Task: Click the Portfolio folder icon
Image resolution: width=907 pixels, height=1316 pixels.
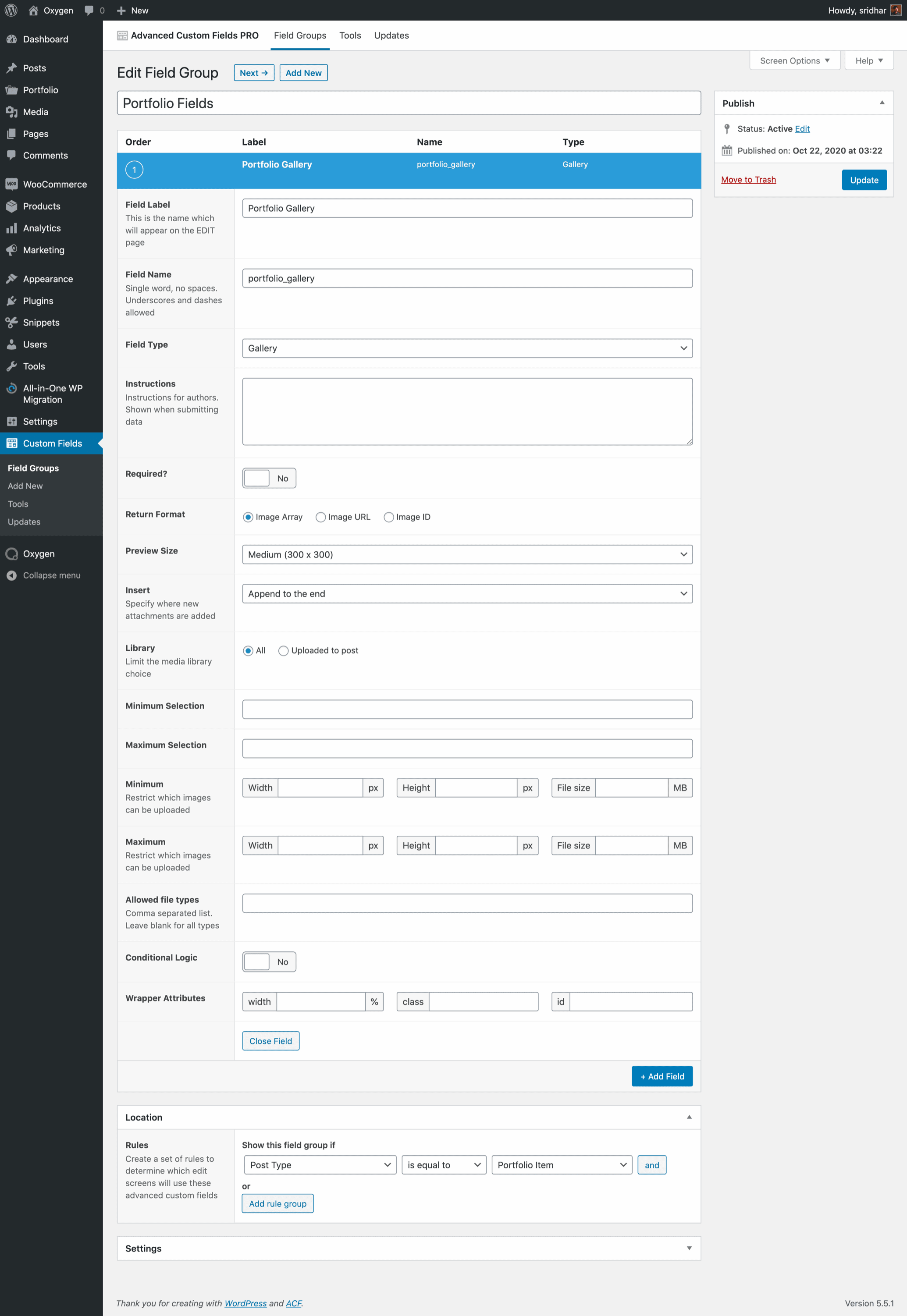Action: pyautogui.click(x=11, y=90)
